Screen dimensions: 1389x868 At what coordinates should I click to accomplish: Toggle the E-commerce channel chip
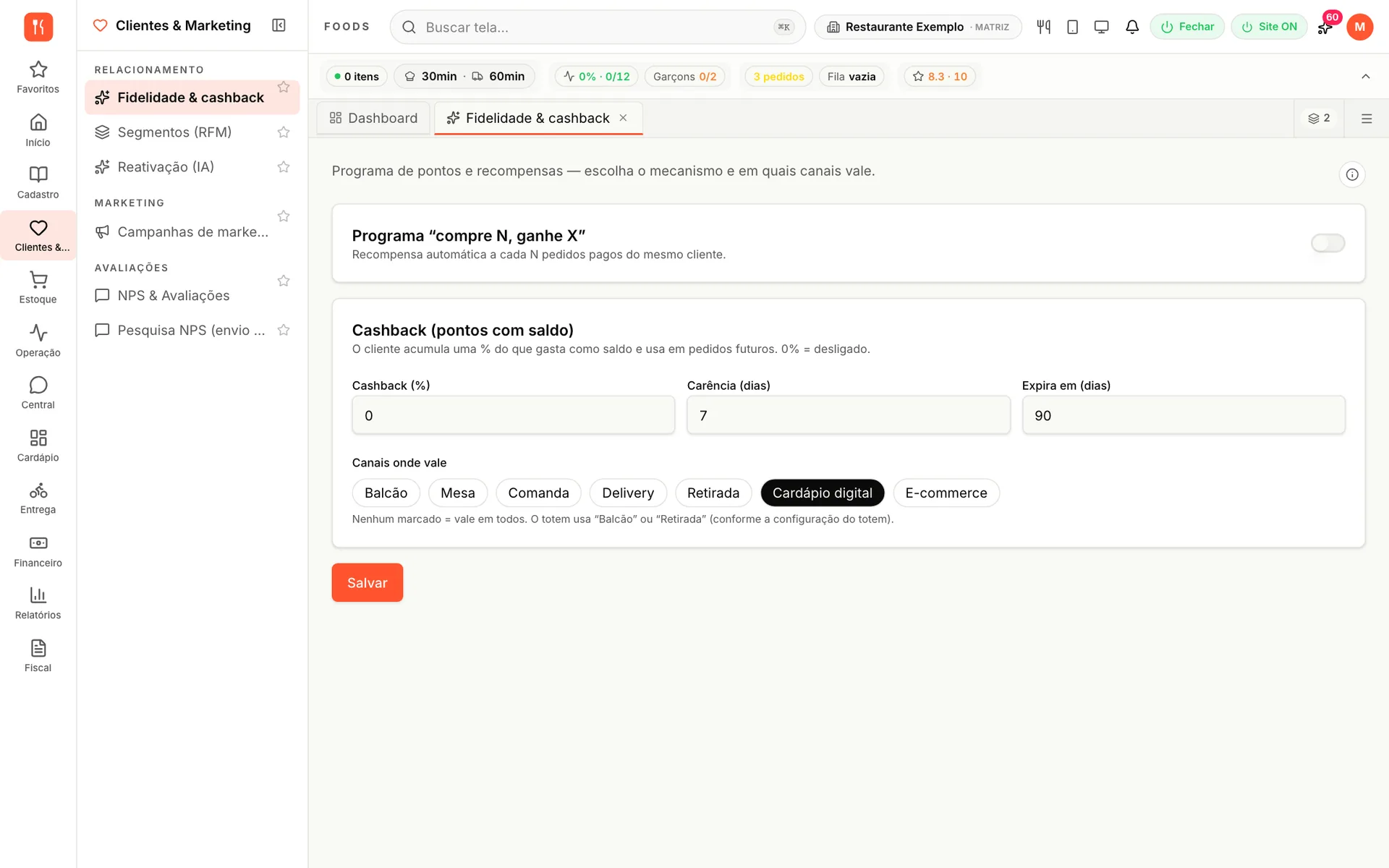pos(946,493)
